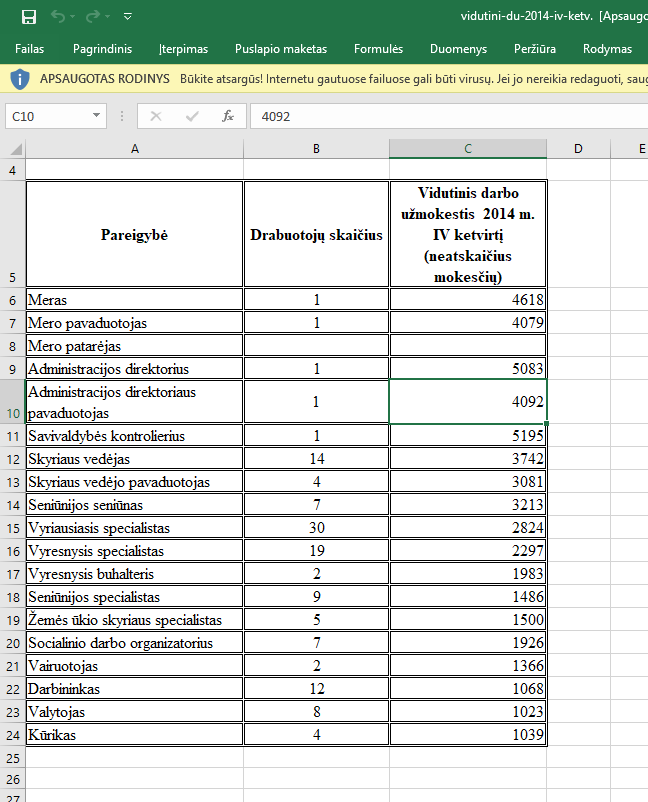Image resolution: width=648 pixels, height=802 pixels.
Task: Click the formula bar Cancel X icon
Action: point(155,116)
